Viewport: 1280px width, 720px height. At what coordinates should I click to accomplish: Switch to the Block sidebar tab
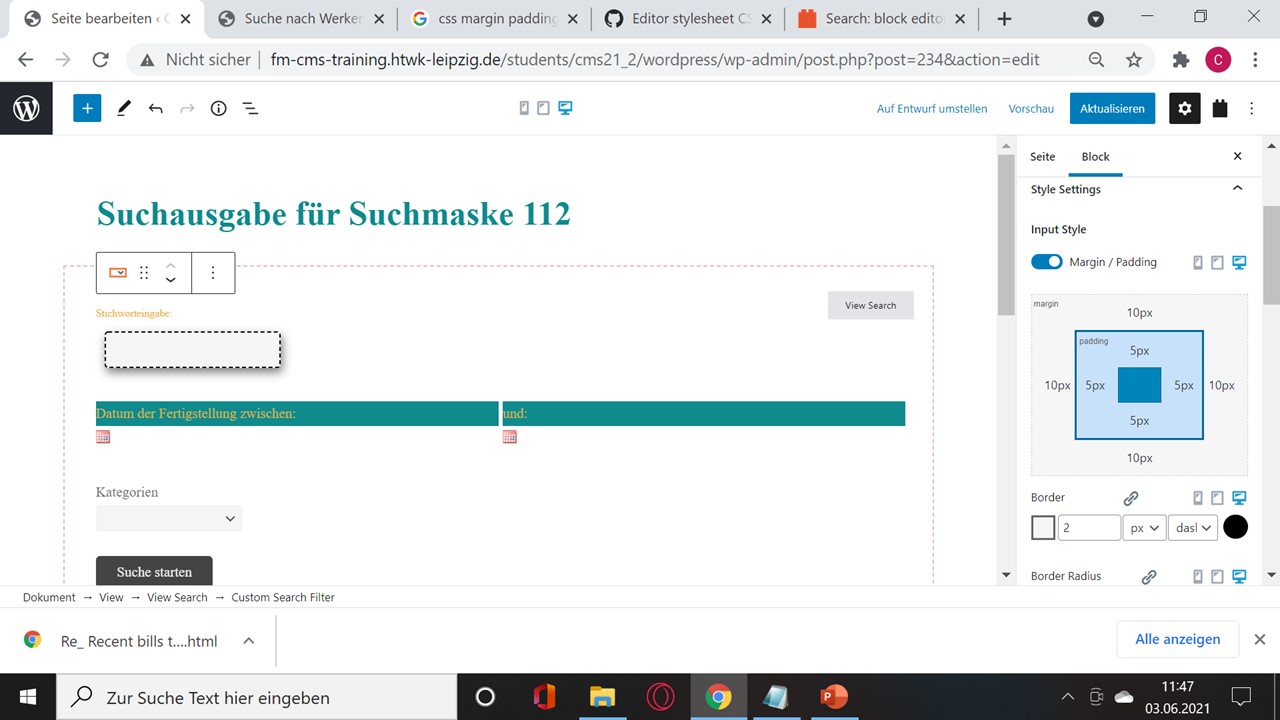point(1096,157)
